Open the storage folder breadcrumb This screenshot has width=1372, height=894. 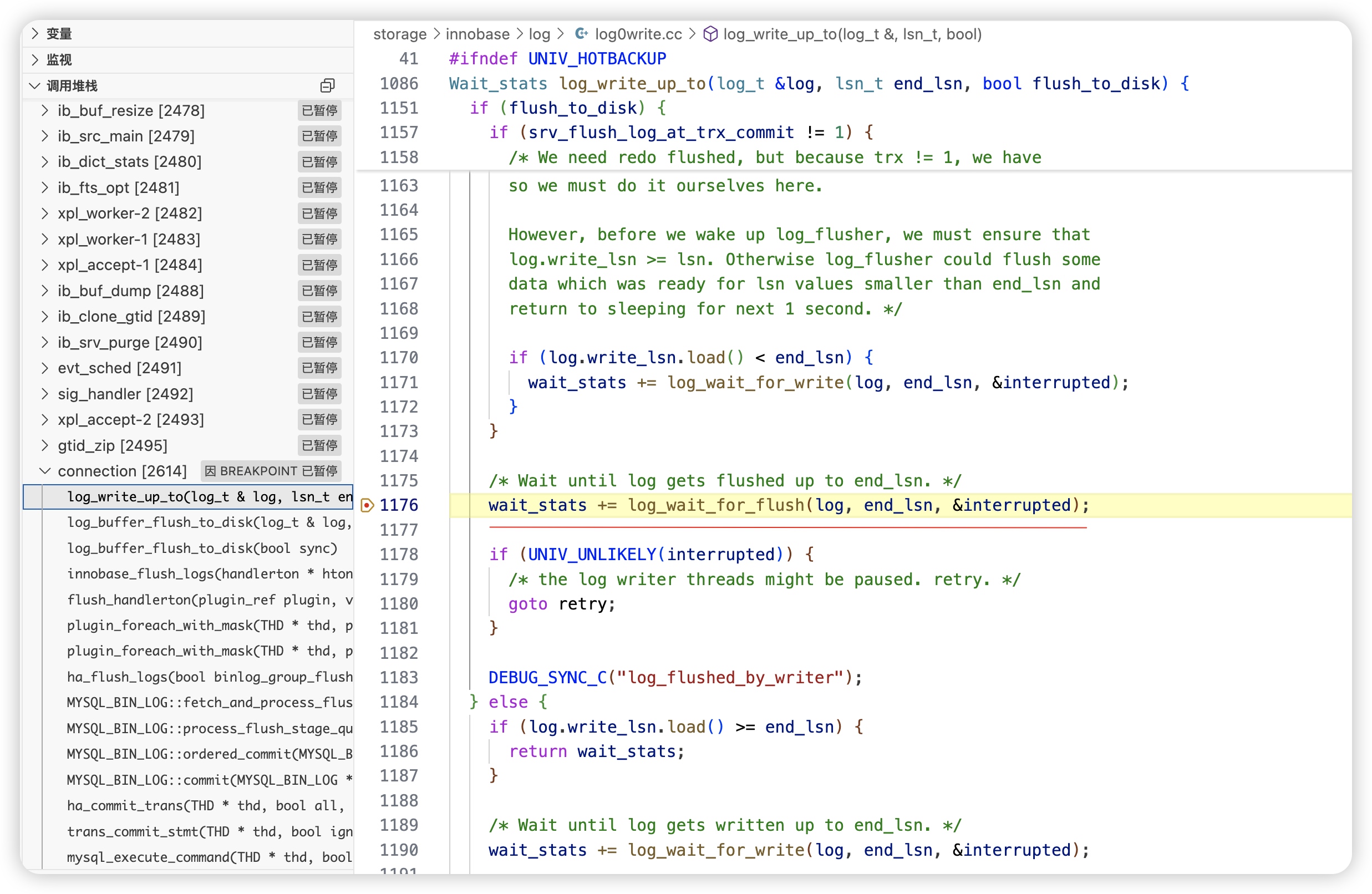pyautogui.click(x=399, y=34)
